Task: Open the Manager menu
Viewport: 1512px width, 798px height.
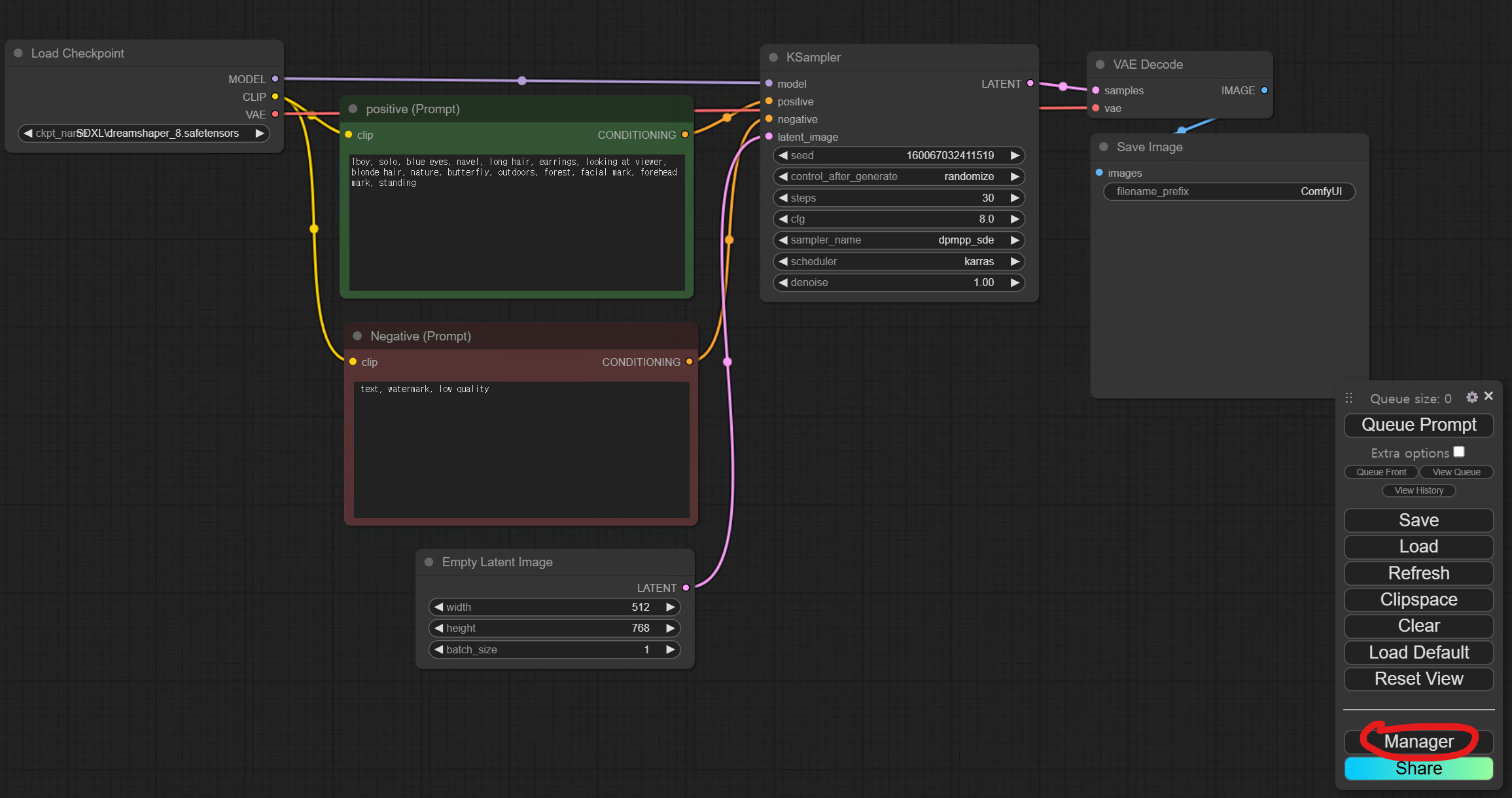Action: [x=1418, y=742]
